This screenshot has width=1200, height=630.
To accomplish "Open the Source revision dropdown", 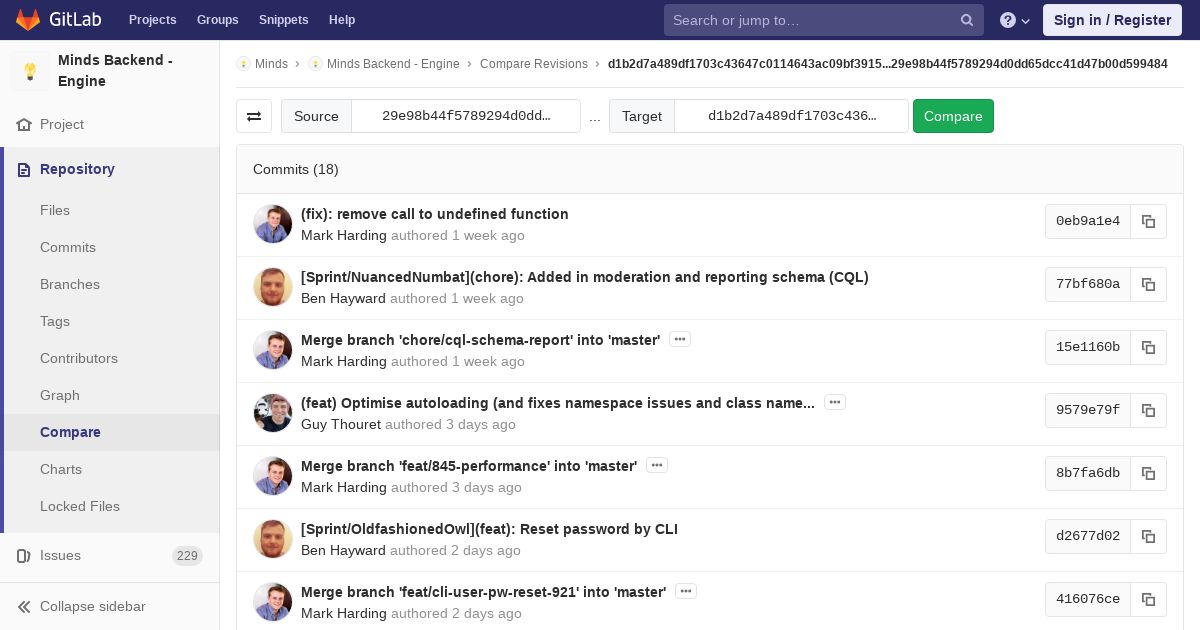I will pos(466,116).
